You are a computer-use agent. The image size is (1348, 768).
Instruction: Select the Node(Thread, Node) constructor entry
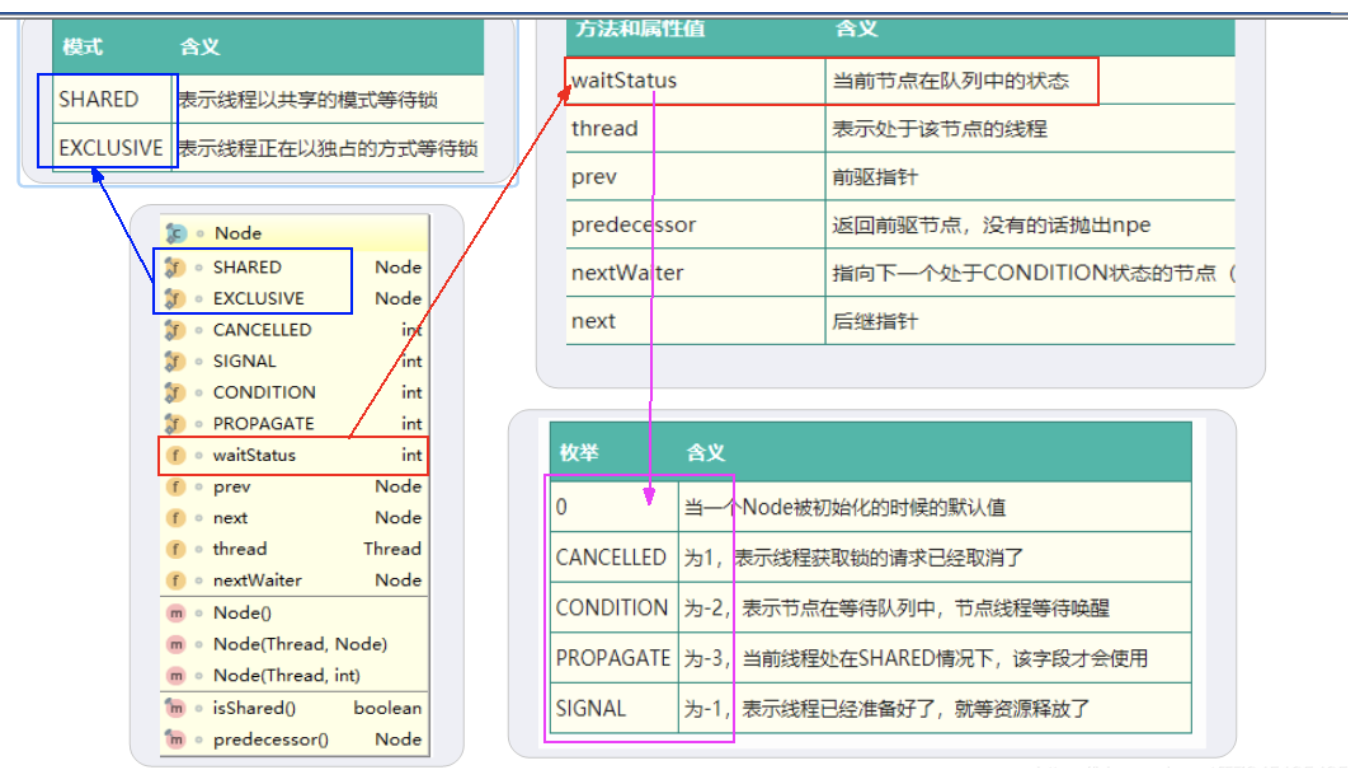(300, 644)
